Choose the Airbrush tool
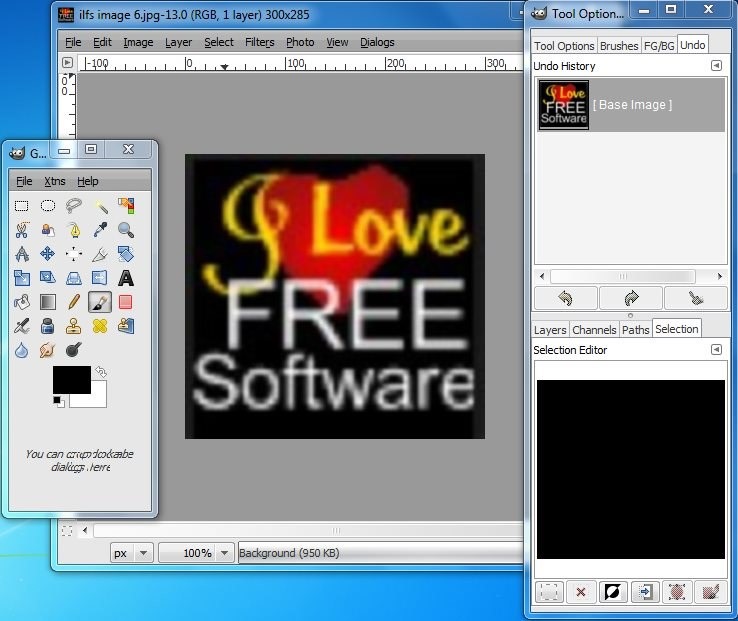The height and width of the screenshot is (621, 738). point(22,326)
